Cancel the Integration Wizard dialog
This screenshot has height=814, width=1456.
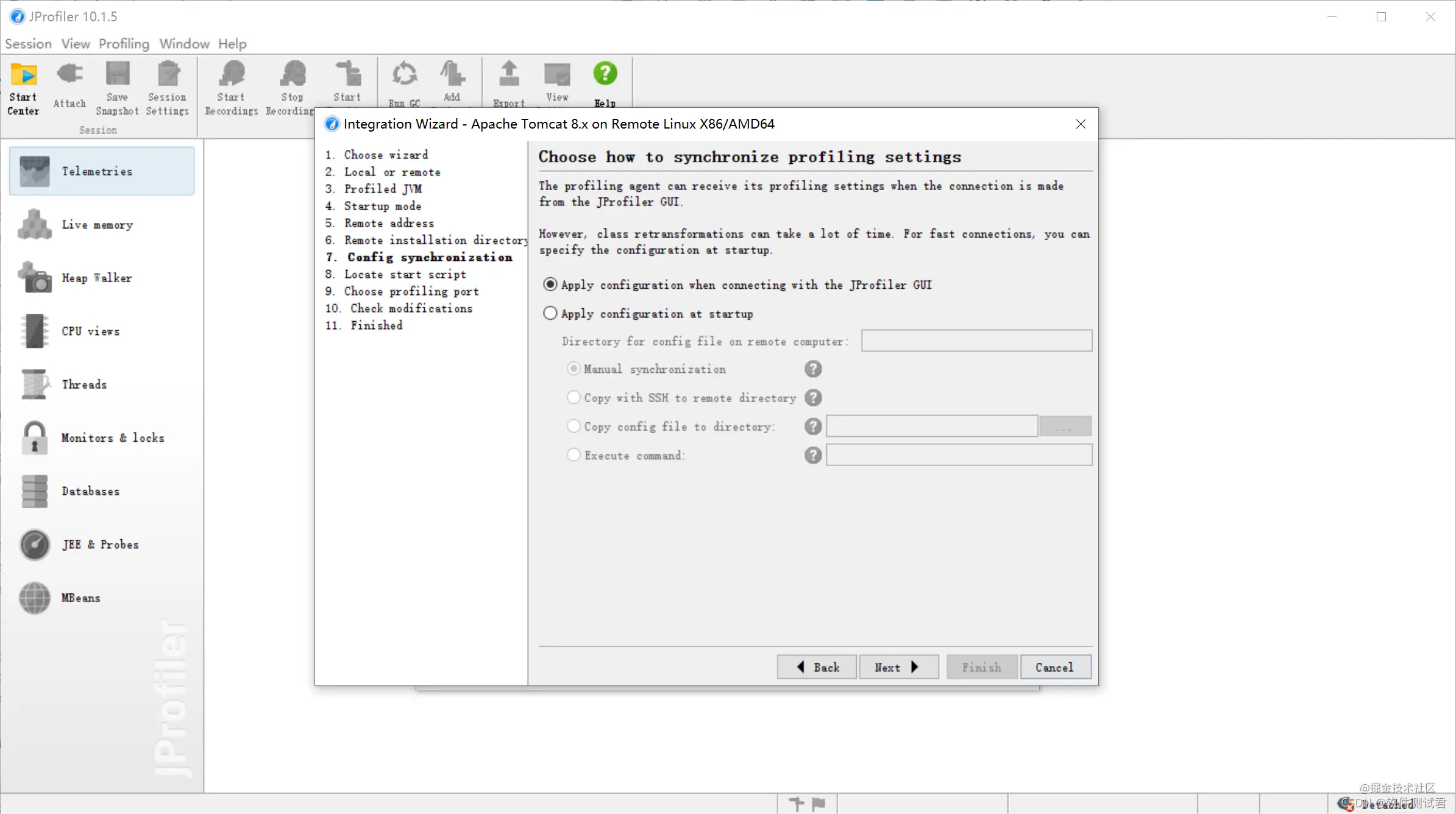coord(1054,667)
